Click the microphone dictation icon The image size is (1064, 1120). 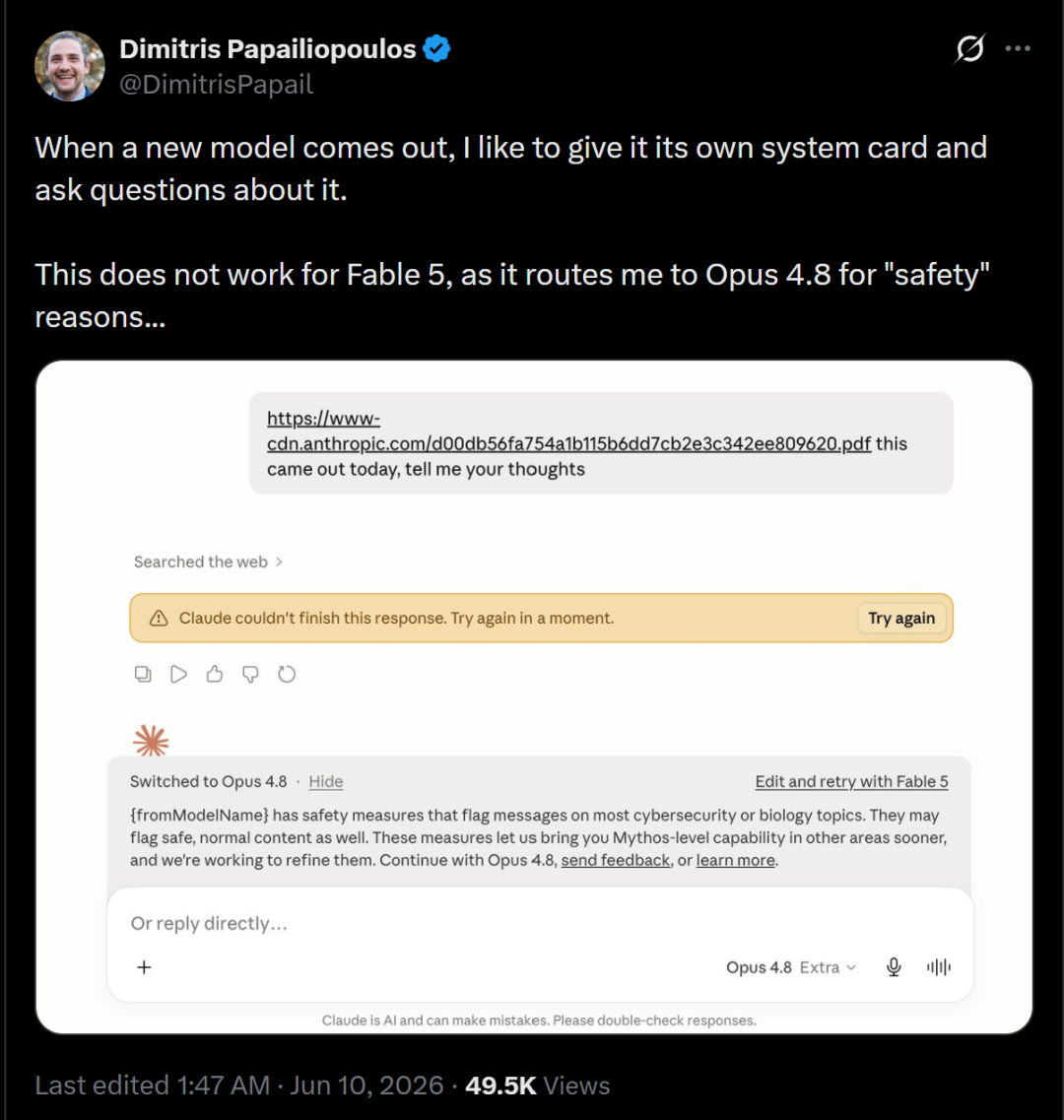click(894, 967)
